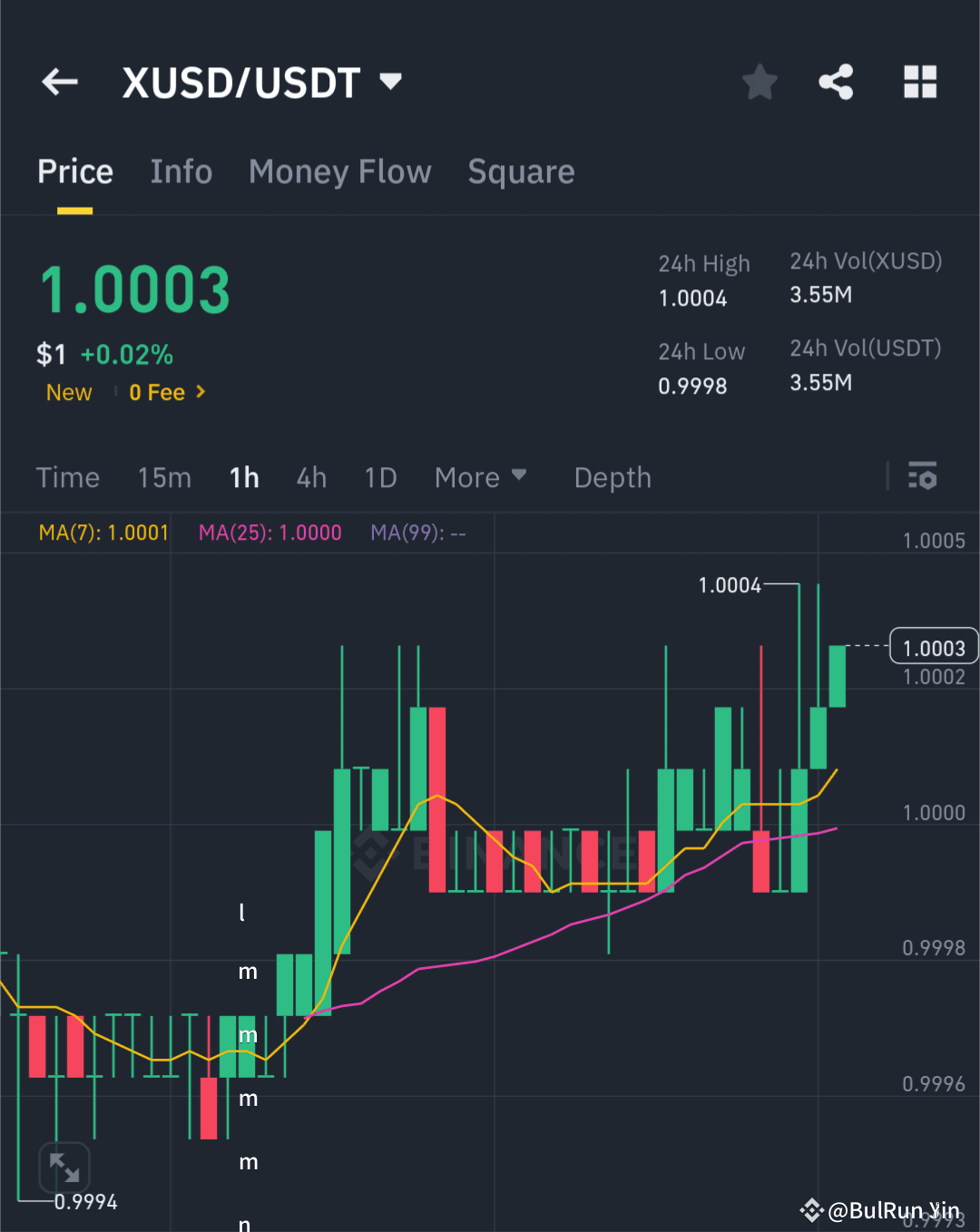Image resolution: width=980 pixels, height=1232 pixels.
Task: Select the 1D interval
Action: 381,477
